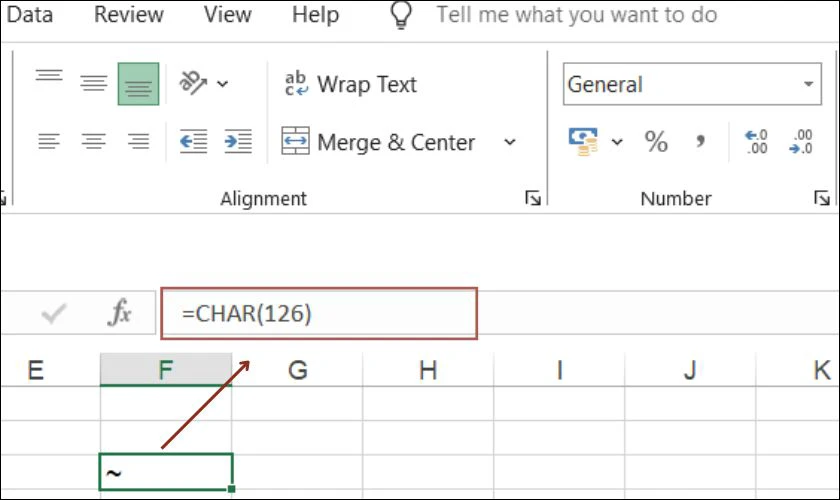840x500 pixels.
Task: Expand the Accounting format dropdown arrow
Action: point(617,142)
